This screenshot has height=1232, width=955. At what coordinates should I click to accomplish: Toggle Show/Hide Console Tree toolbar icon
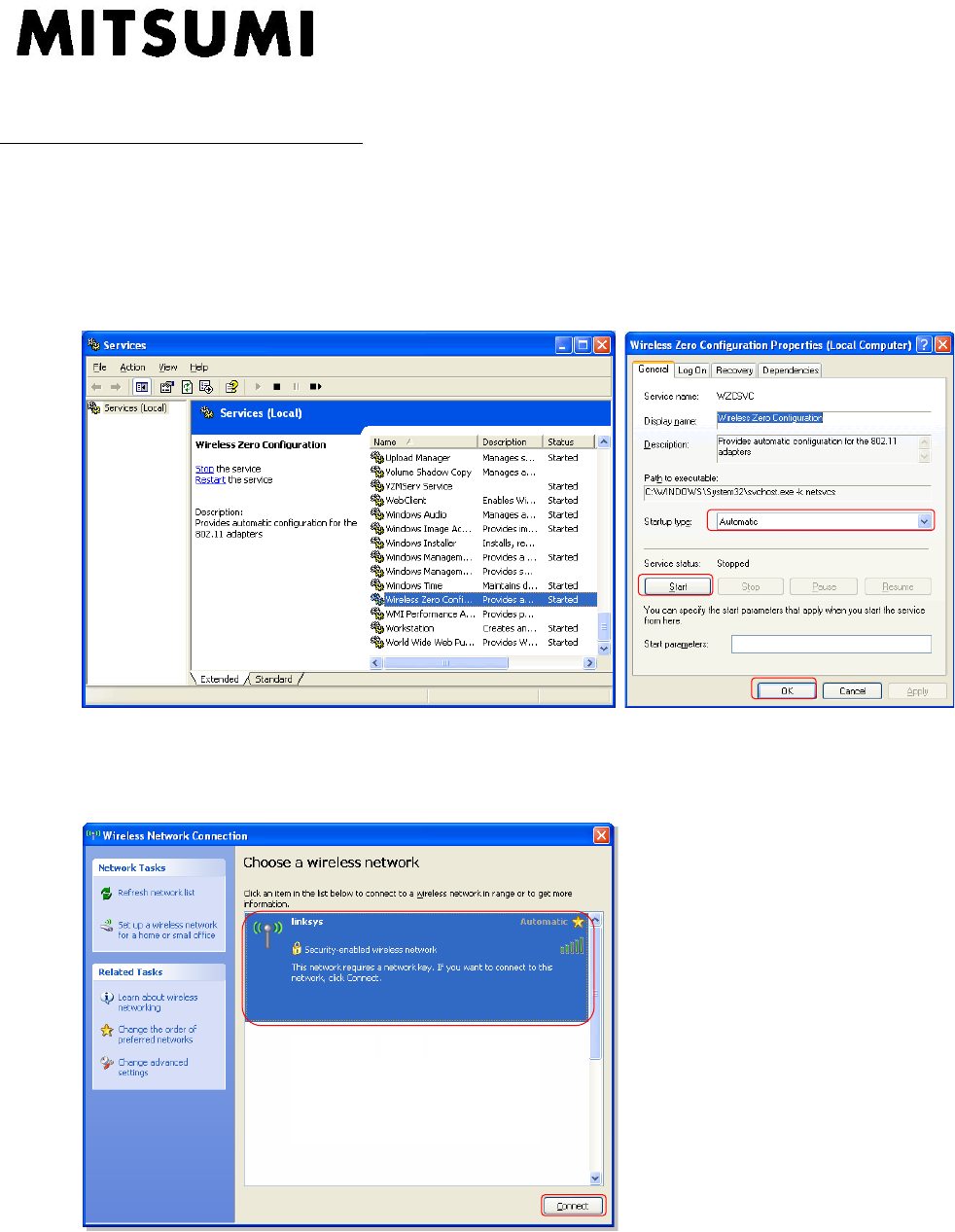pyautogui.click(x=142, y=386)
